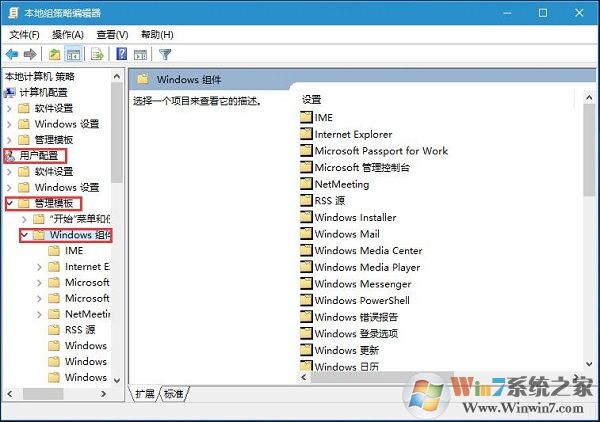Expand 软件设置 under 用户配置

pos(9,171)
